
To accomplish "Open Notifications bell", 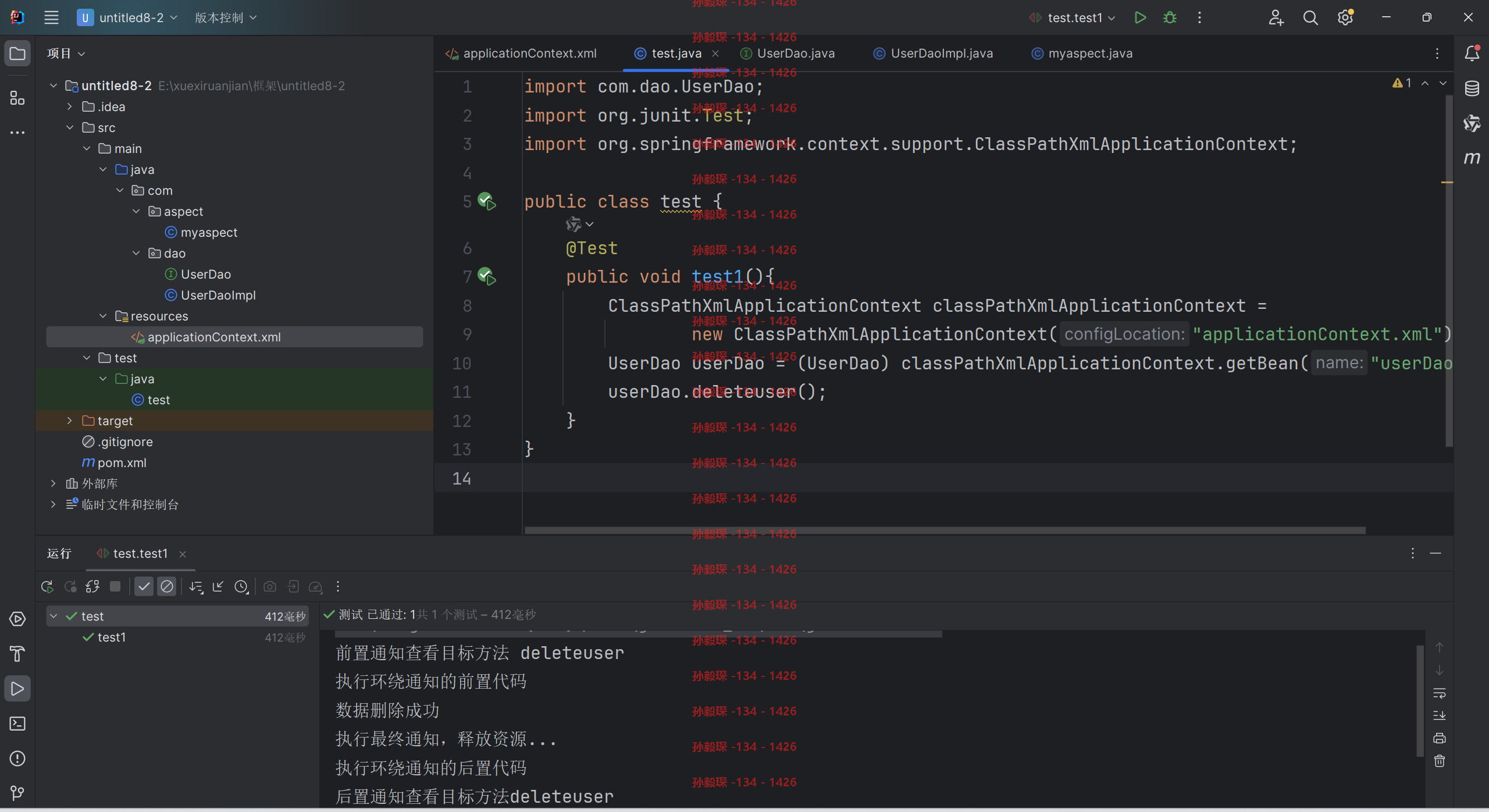I will point(1472,54).
